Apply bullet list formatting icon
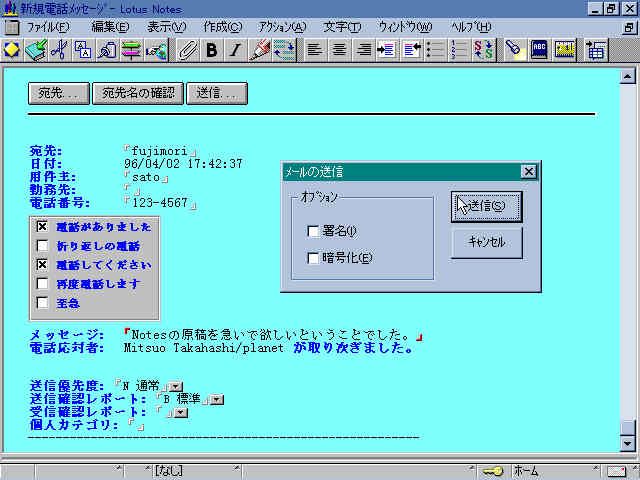 point(435,50)
